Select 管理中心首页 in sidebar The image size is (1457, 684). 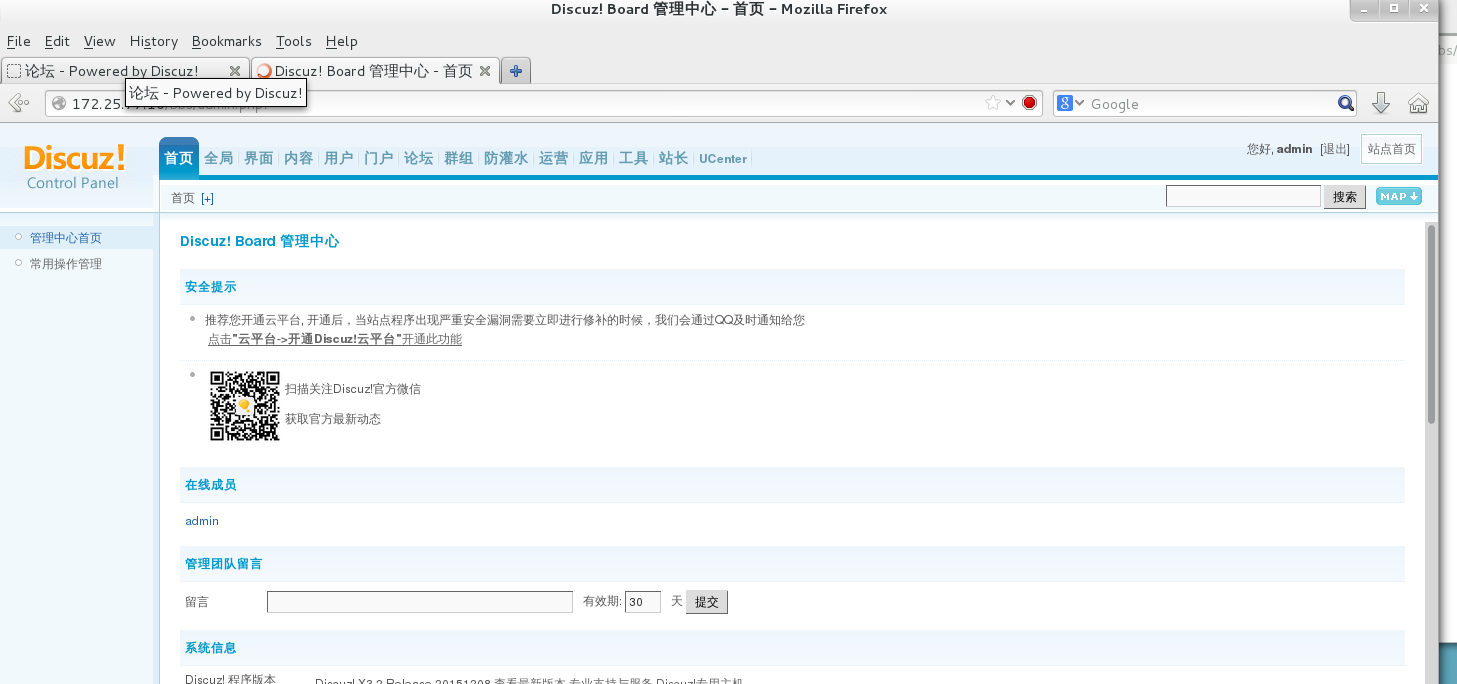click(x=66, y=238)
